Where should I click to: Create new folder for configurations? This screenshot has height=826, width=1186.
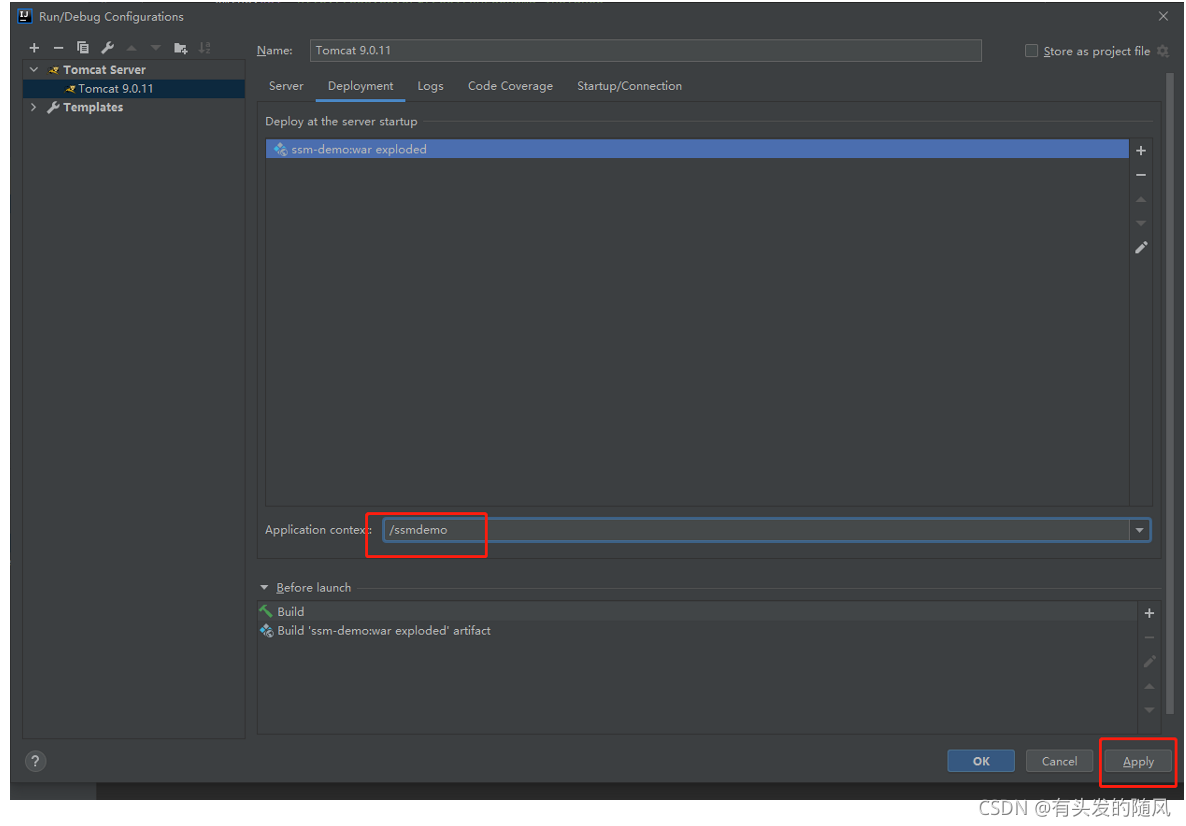click(x=180, y=48)
